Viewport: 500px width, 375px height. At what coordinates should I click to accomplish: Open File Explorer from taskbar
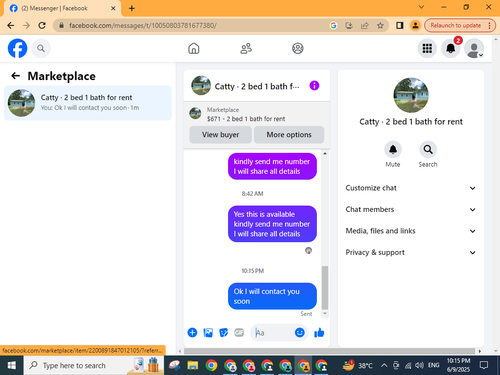coord(193,366)
